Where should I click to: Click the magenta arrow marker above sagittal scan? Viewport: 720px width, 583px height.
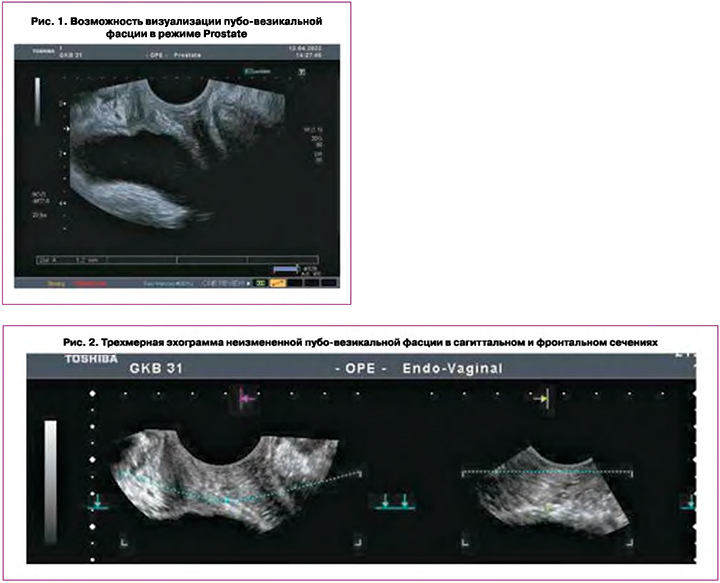point(249,396)
